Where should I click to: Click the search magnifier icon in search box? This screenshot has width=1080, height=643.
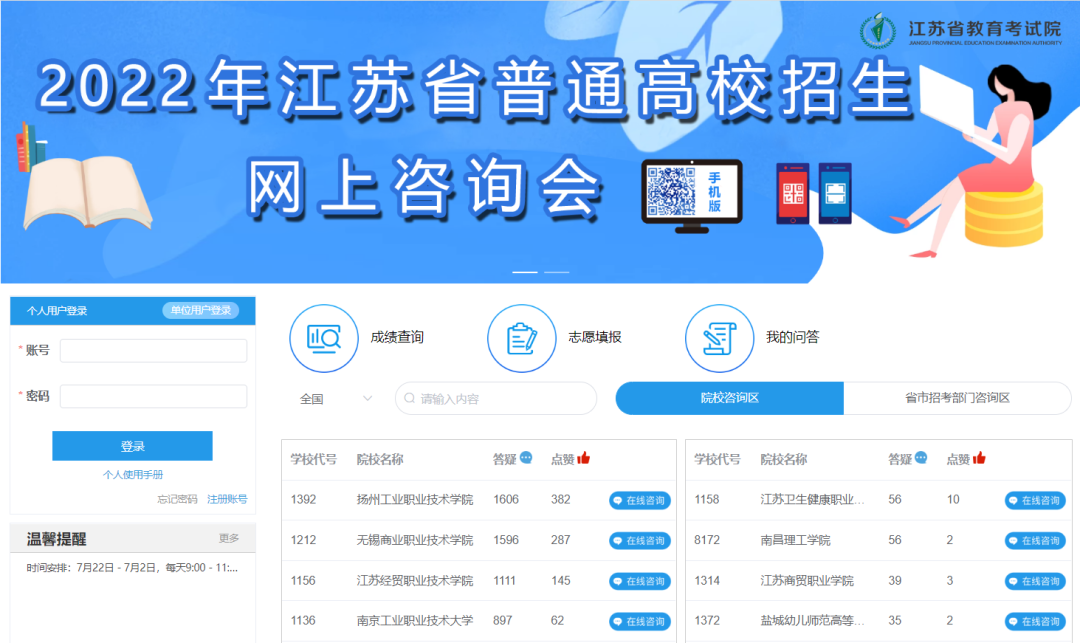click(x=409, y=398)
